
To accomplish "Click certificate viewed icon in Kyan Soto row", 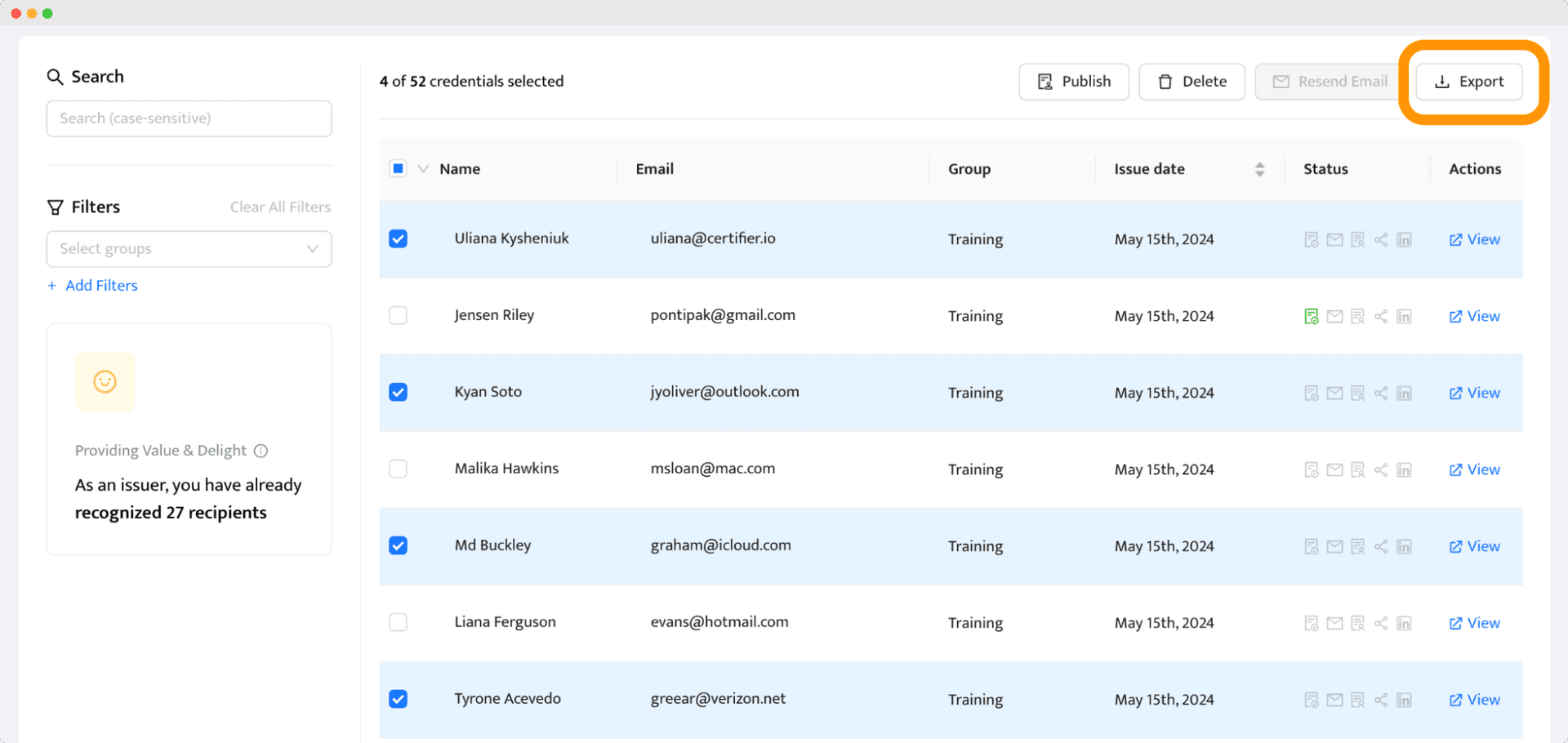I will 1357,393.
